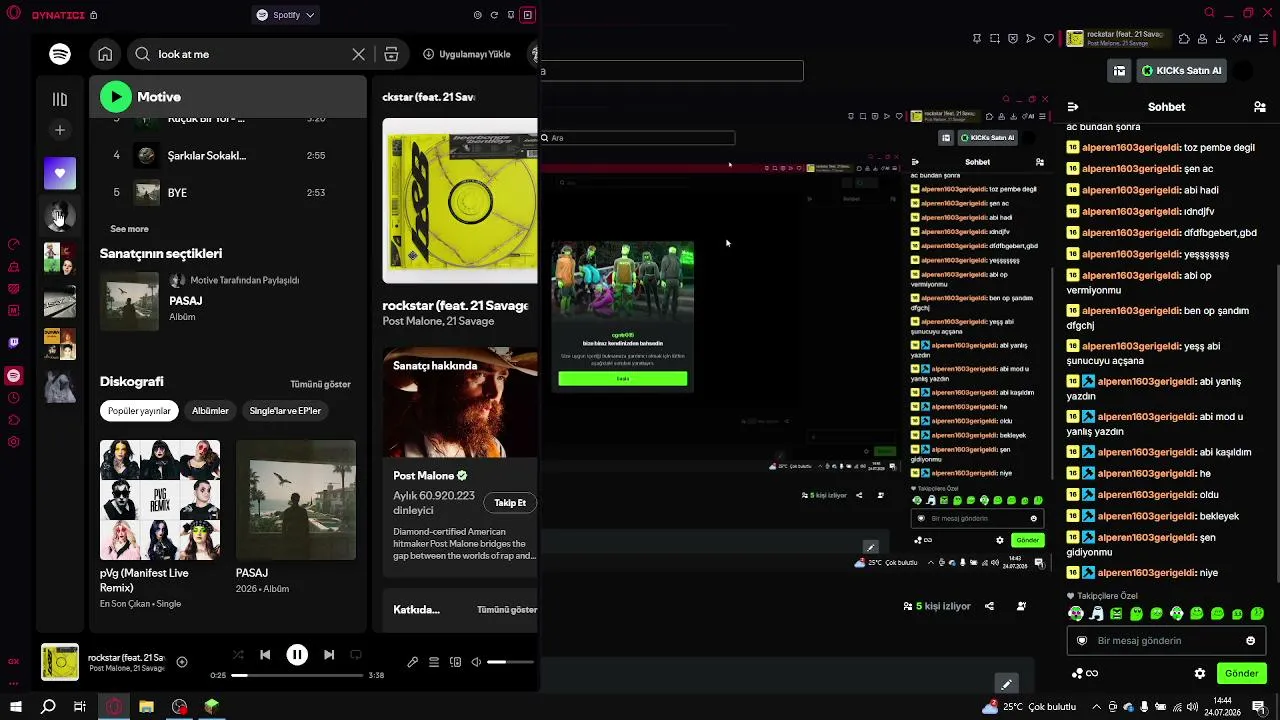Open the play queue icon

click(x=434, y=662)
